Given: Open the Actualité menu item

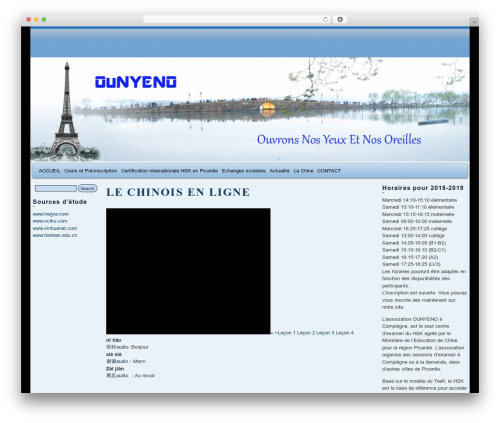Looking at the screenshot, I should [x=279, y=171].
